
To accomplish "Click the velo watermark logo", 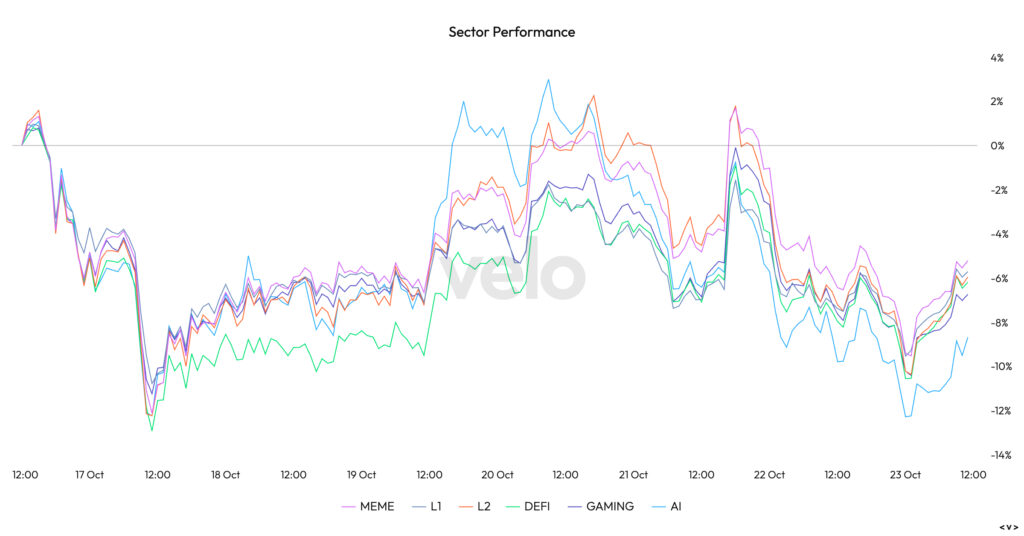I will coord(513,275).
